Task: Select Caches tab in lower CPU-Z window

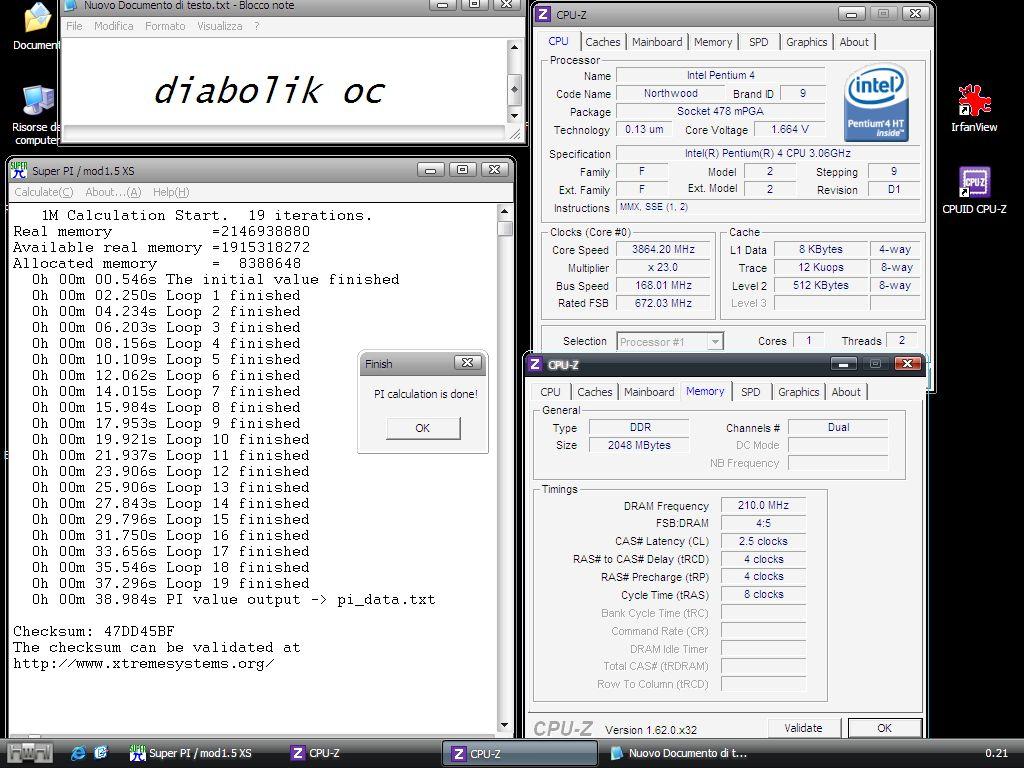Action: click(594, 392)
